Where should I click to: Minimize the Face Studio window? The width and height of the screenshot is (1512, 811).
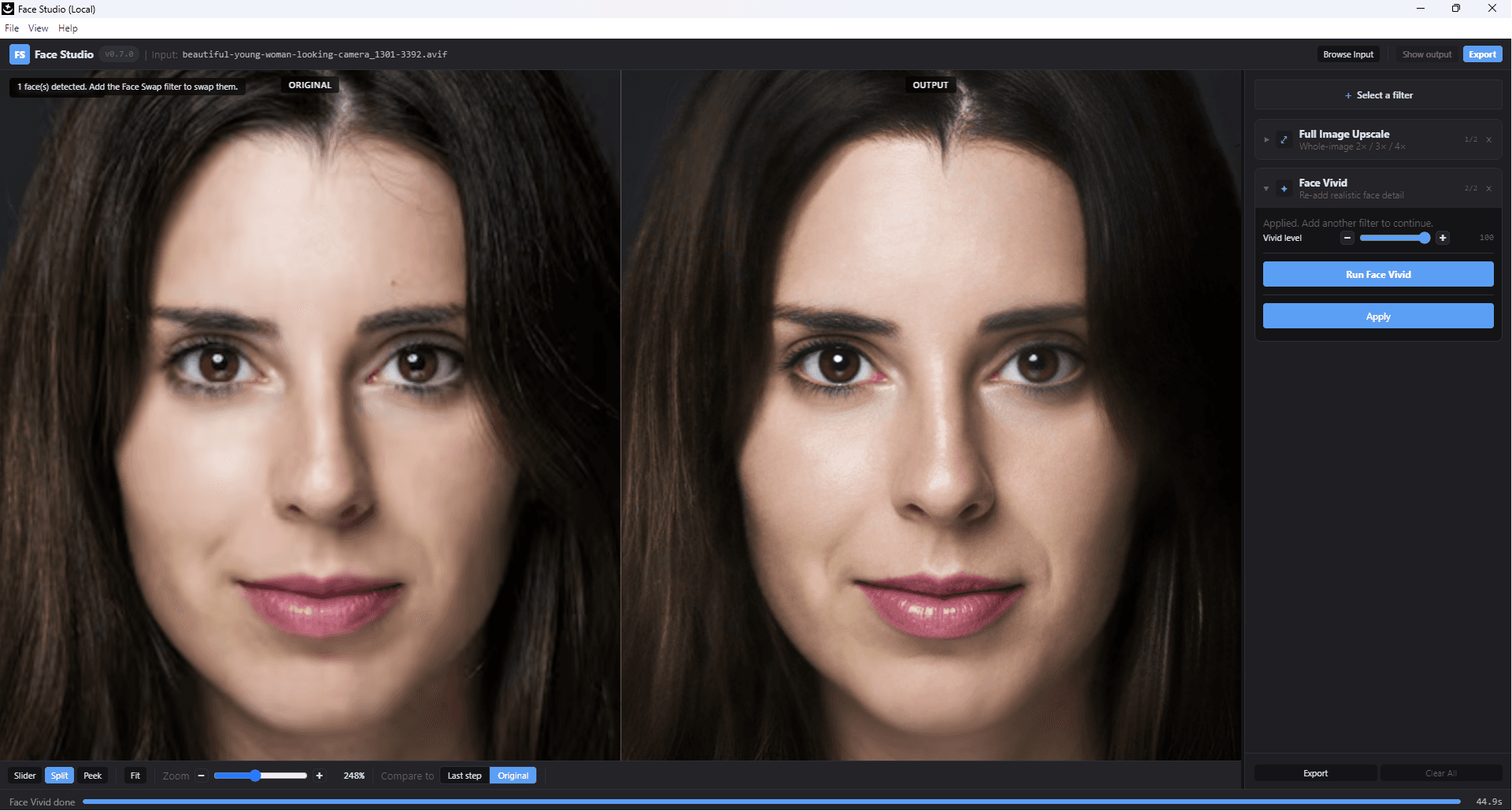point(1421,9)
